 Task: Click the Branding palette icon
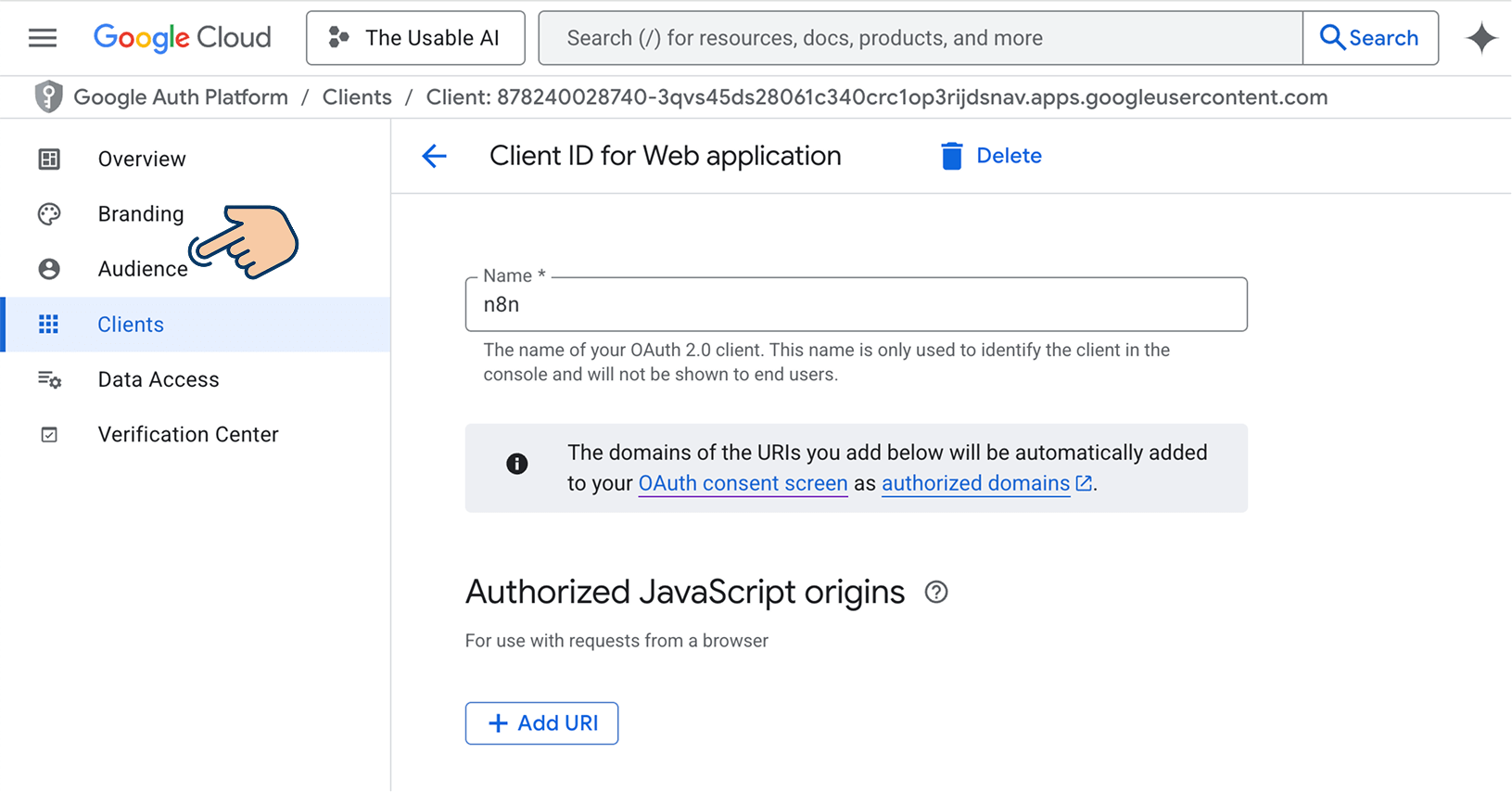pyautogui.click(x=49, y=214)
